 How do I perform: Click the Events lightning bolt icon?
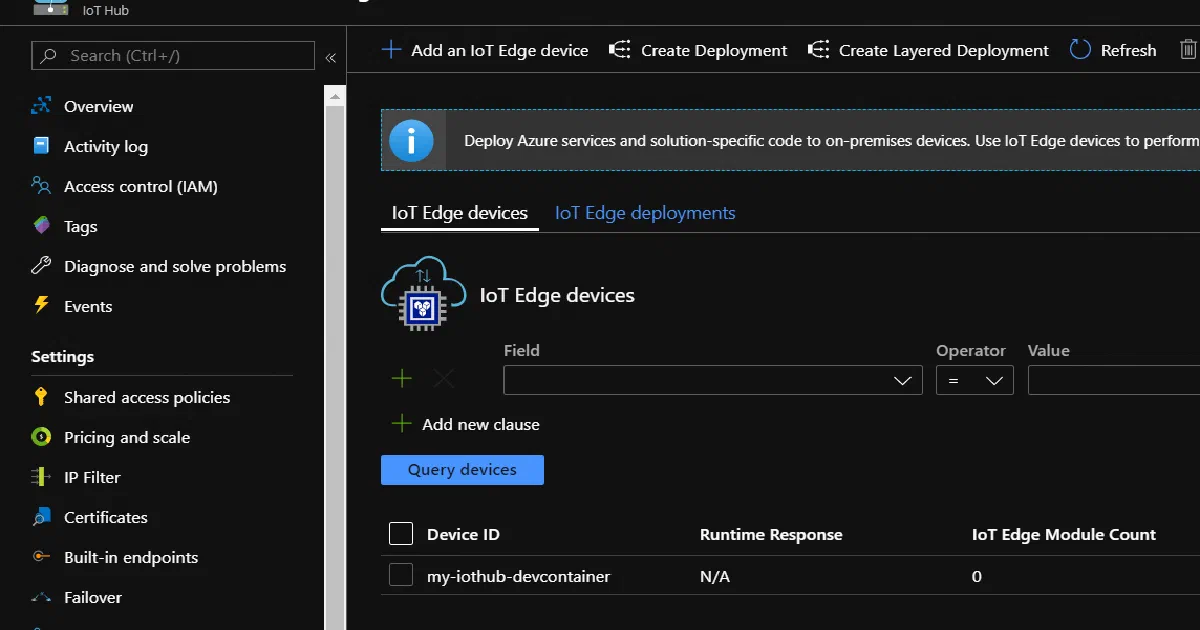41,305
